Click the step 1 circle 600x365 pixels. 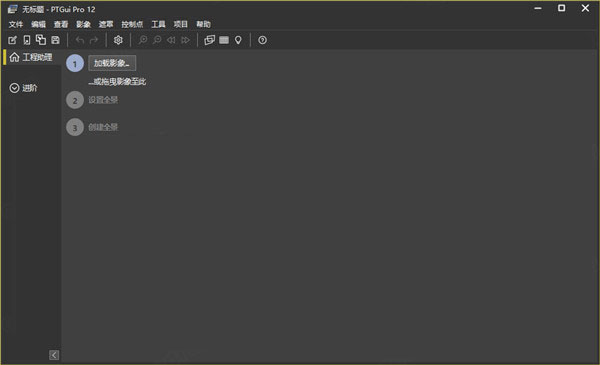(75, 64)
